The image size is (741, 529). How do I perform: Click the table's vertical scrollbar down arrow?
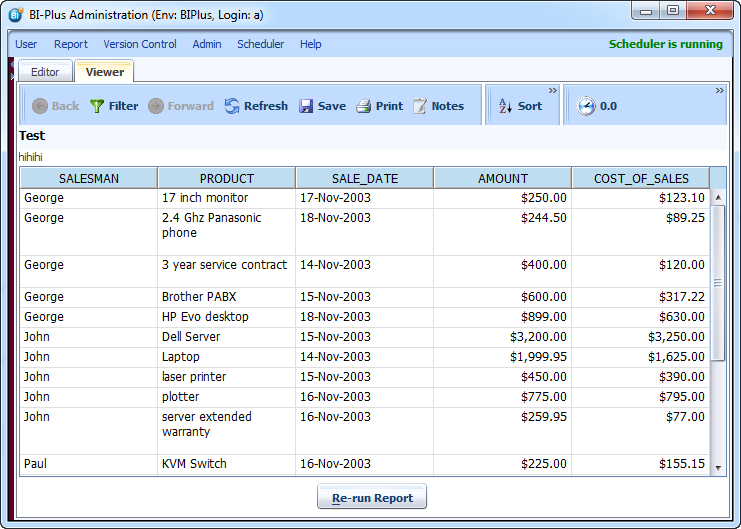click(x=718, y=465)
